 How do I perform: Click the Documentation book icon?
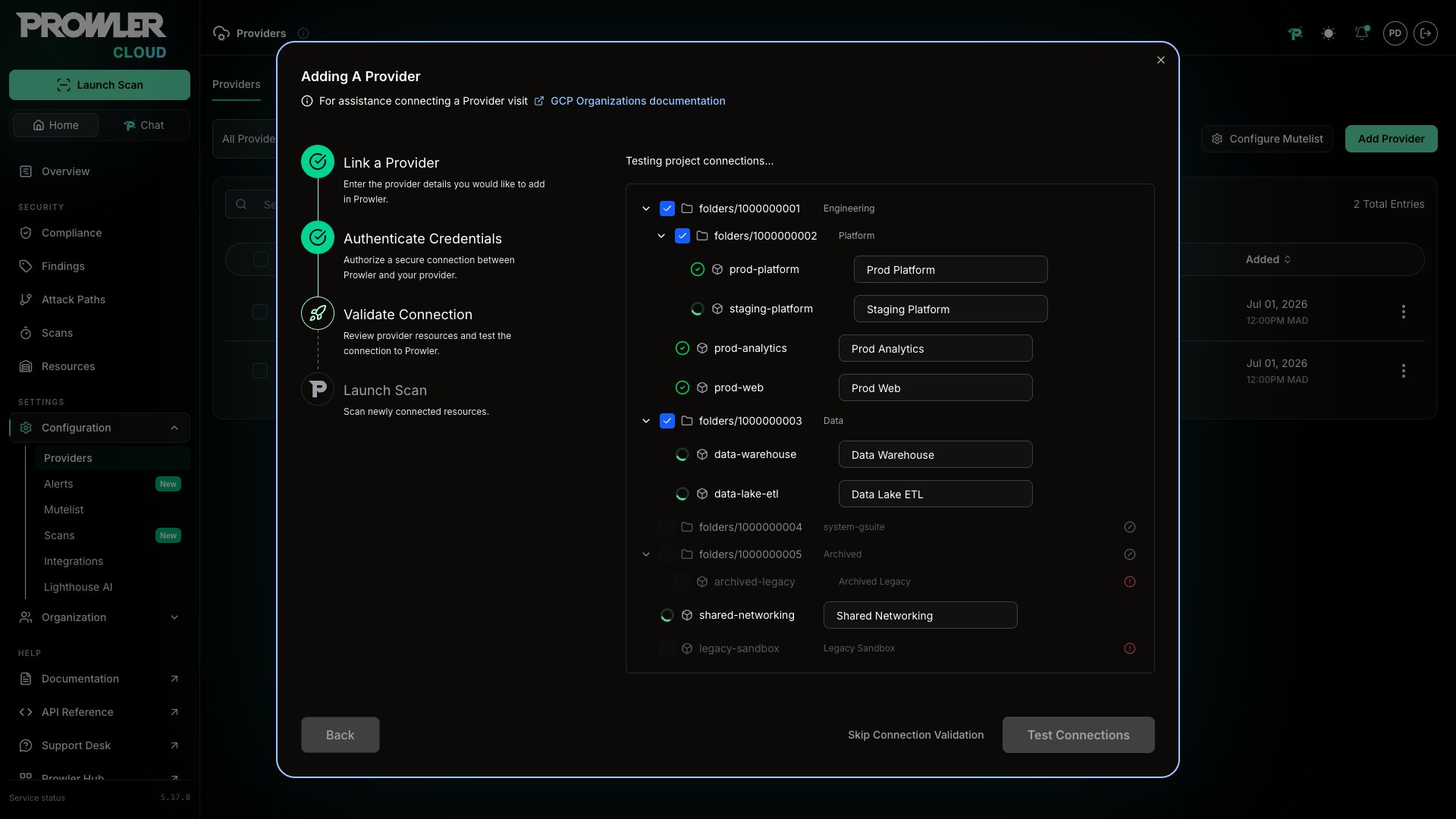point(26,679)
